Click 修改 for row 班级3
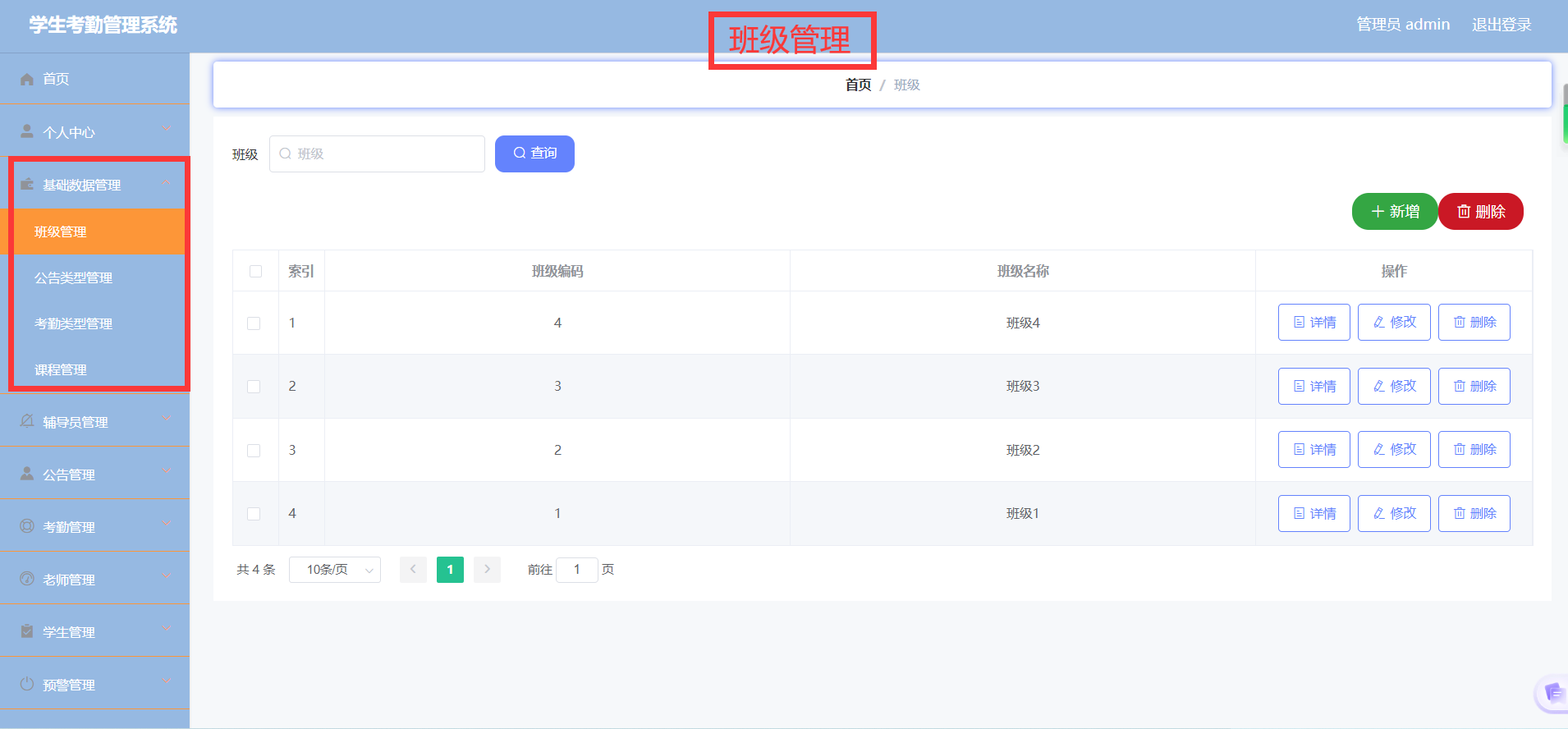1568x729 pixels. [1394, 386]
